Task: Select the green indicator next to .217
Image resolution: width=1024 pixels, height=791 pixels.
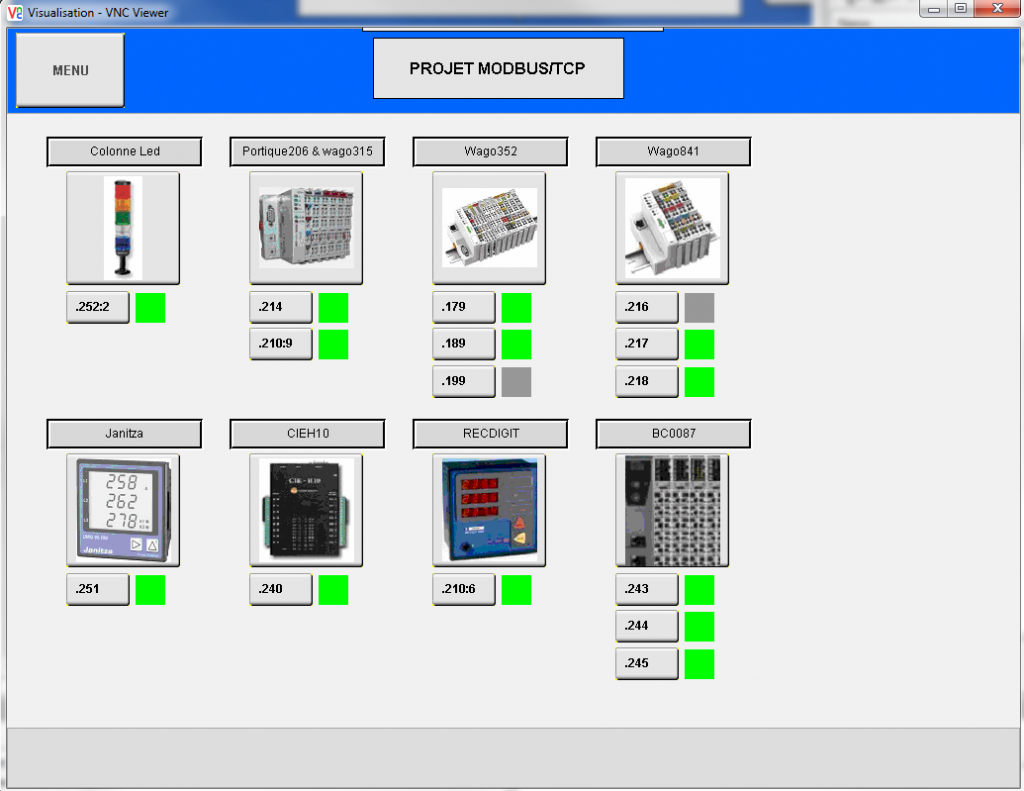Action: click(699, 344)
